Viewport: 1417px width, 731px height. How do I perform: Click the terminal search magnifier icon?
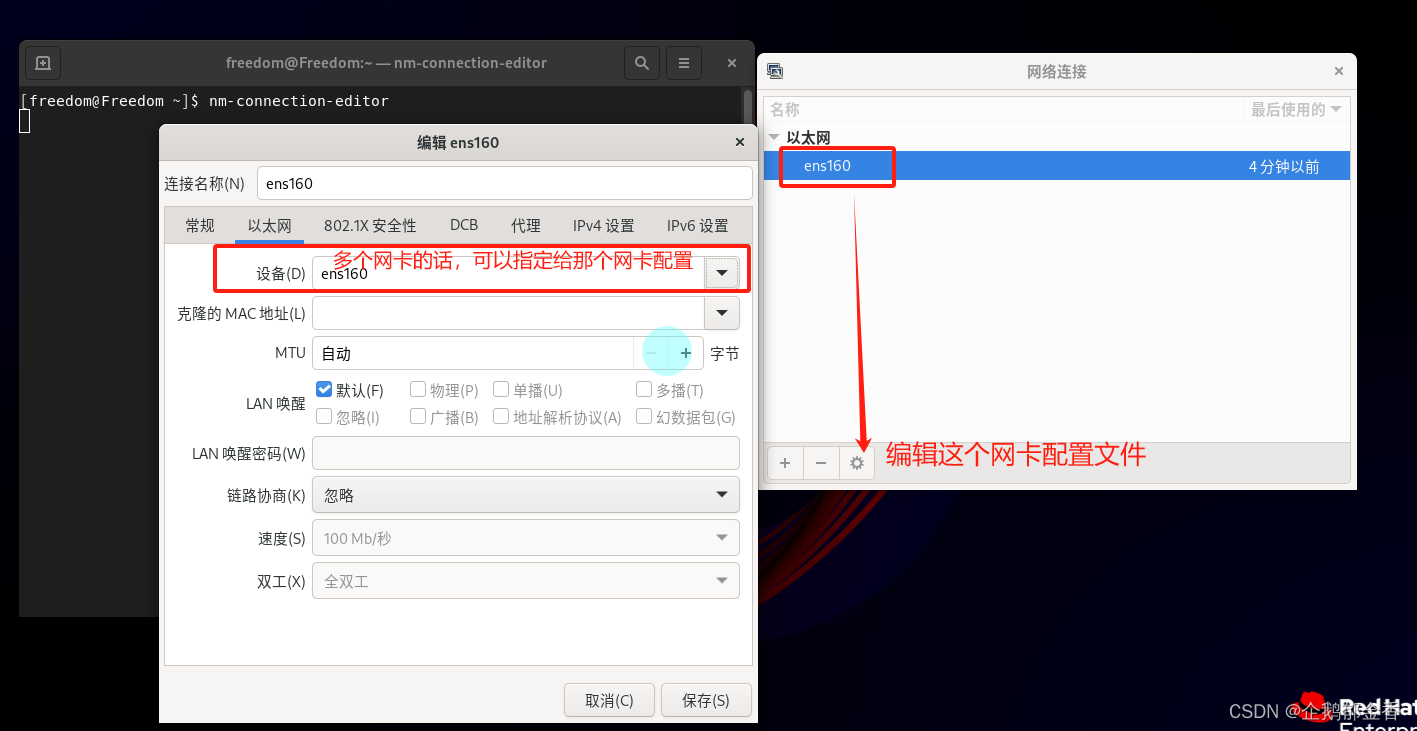pos(641,63)
